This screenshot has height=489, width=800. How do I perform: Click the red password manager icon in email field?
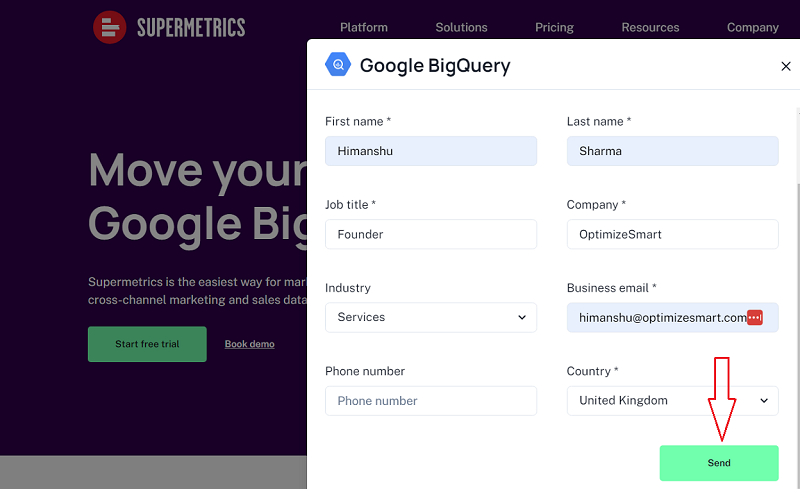coord(755,317)
